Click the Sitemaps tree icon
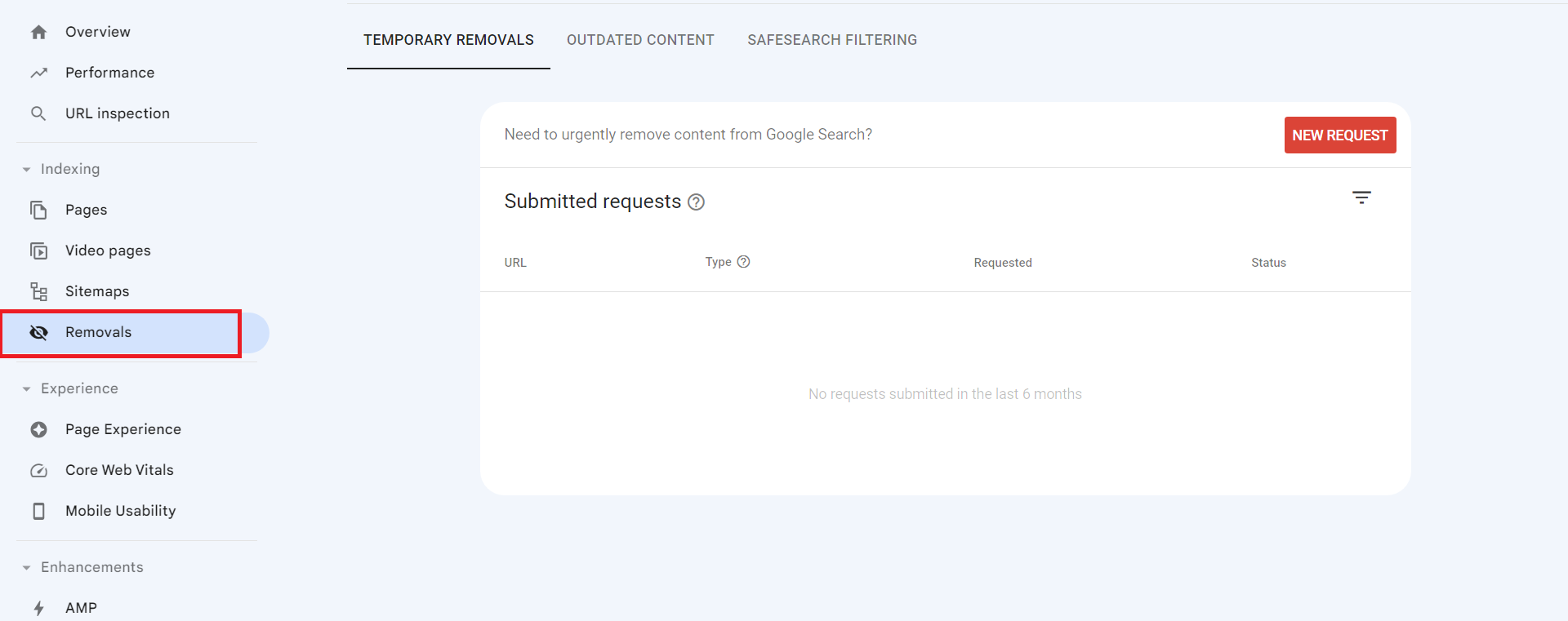 (38, 291)
